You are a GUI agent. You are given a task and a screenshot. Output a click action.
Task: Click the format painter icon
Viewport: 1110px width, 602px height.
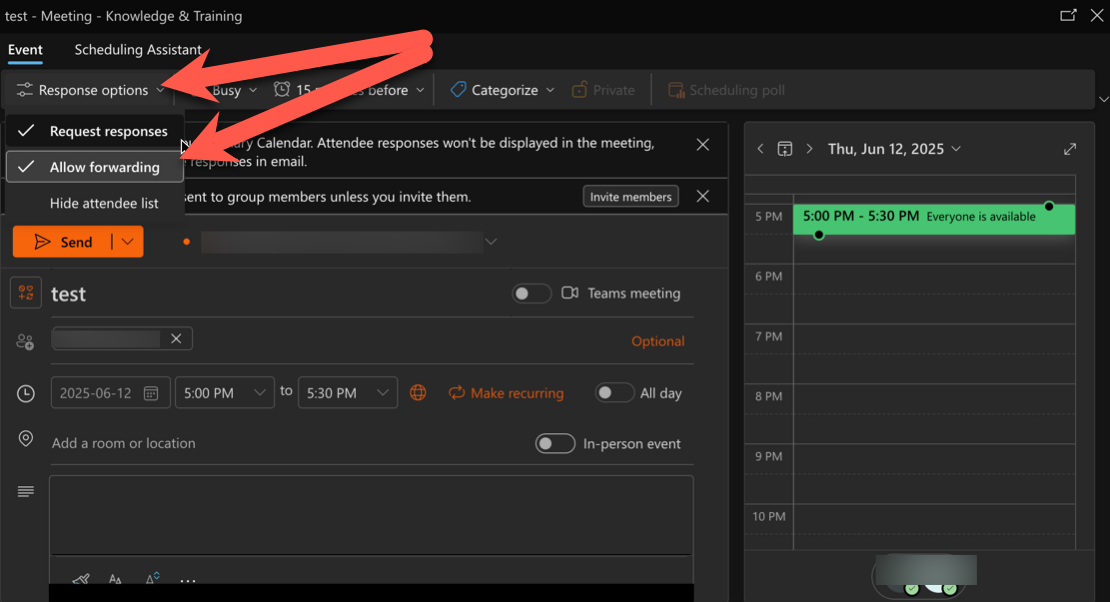(81, 580)
